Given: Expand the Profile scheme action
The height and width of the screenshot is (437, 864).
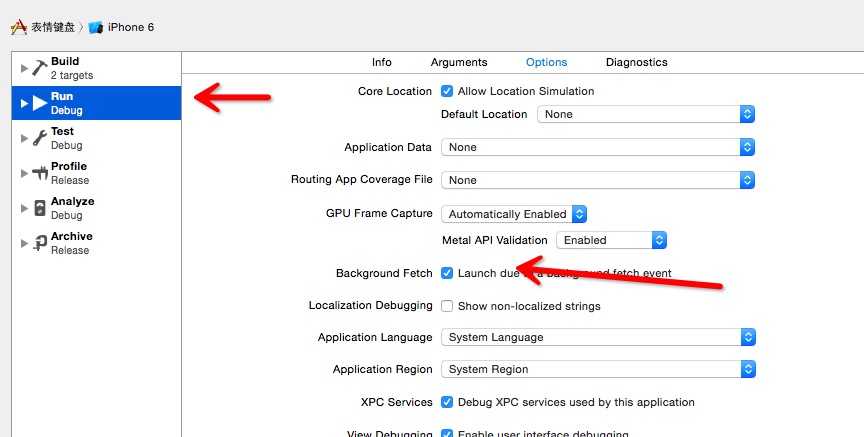Looking at the screenshot, I should (x=24, y=173).
